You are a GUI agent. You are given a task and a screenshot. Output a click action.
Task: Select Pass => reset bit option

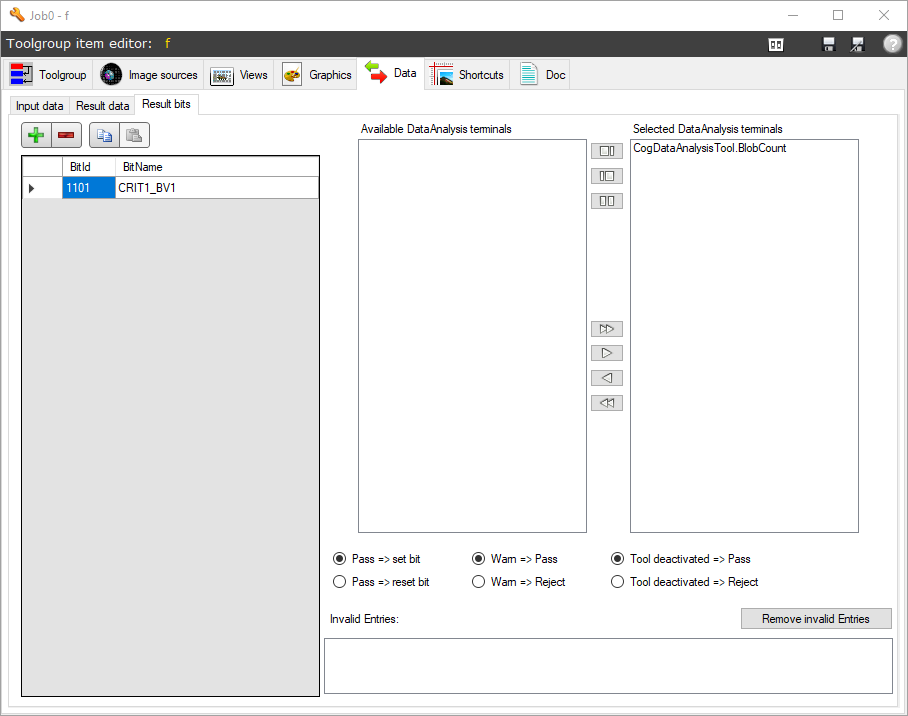(x=382, y=582)
